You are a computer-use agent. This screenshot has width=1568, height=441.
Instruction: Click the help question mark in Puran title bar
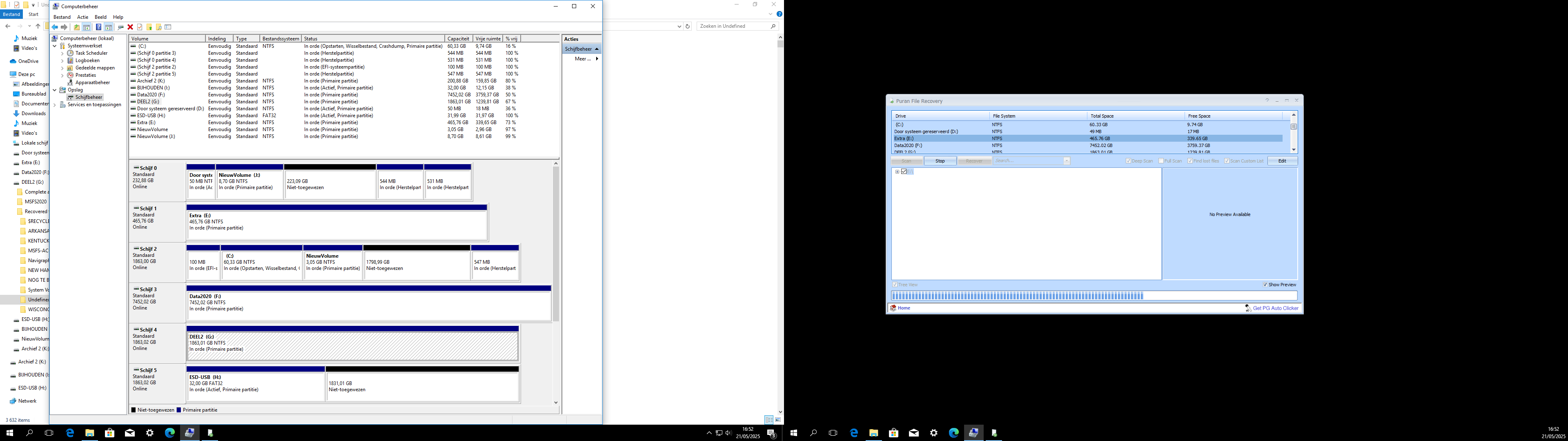(1267, 100)
